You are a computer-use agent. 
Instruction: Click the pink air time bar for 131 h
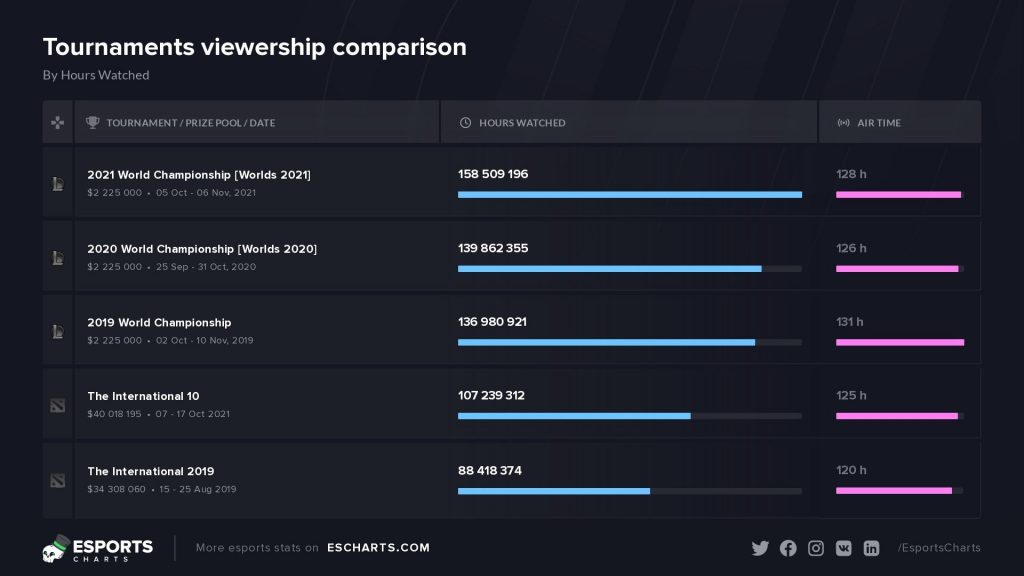coord(900,342)
